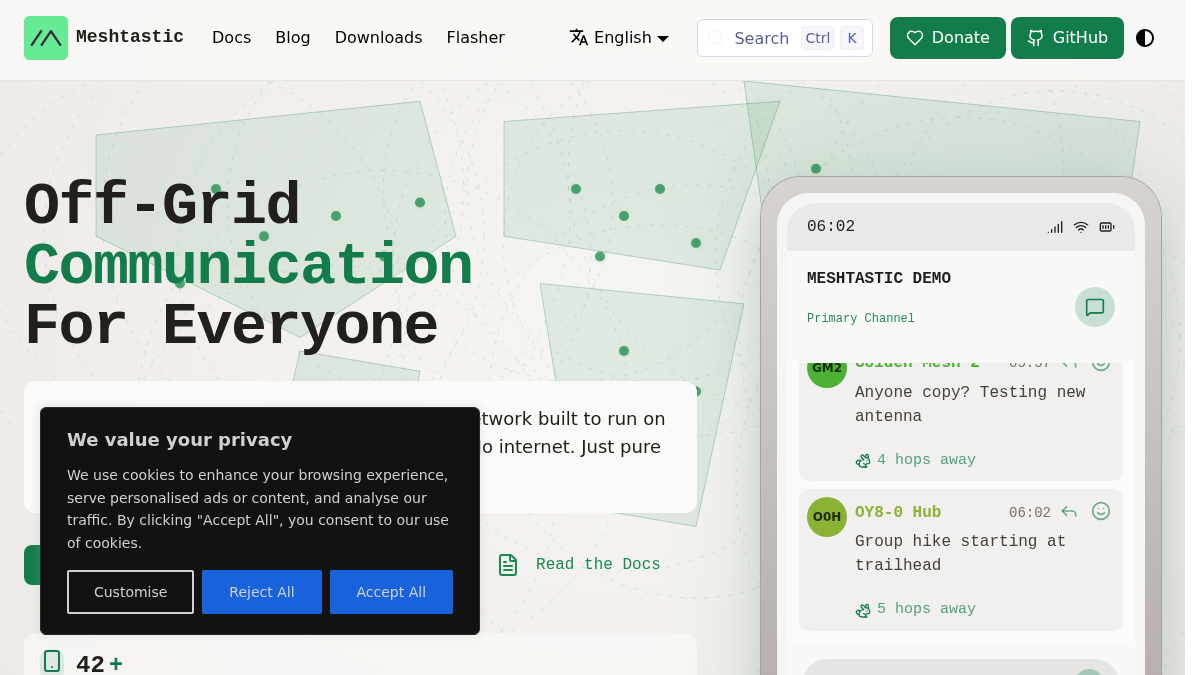Click emoji reaction on OY8-0 Hub message
Screen dimensions: 1200x675
point(1101,511)
